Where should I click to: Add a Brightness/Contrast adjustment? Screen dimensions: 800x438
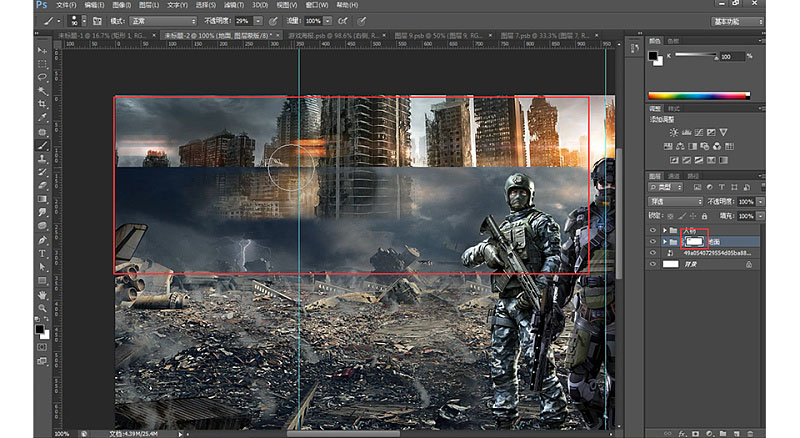(x=673, y=132)
